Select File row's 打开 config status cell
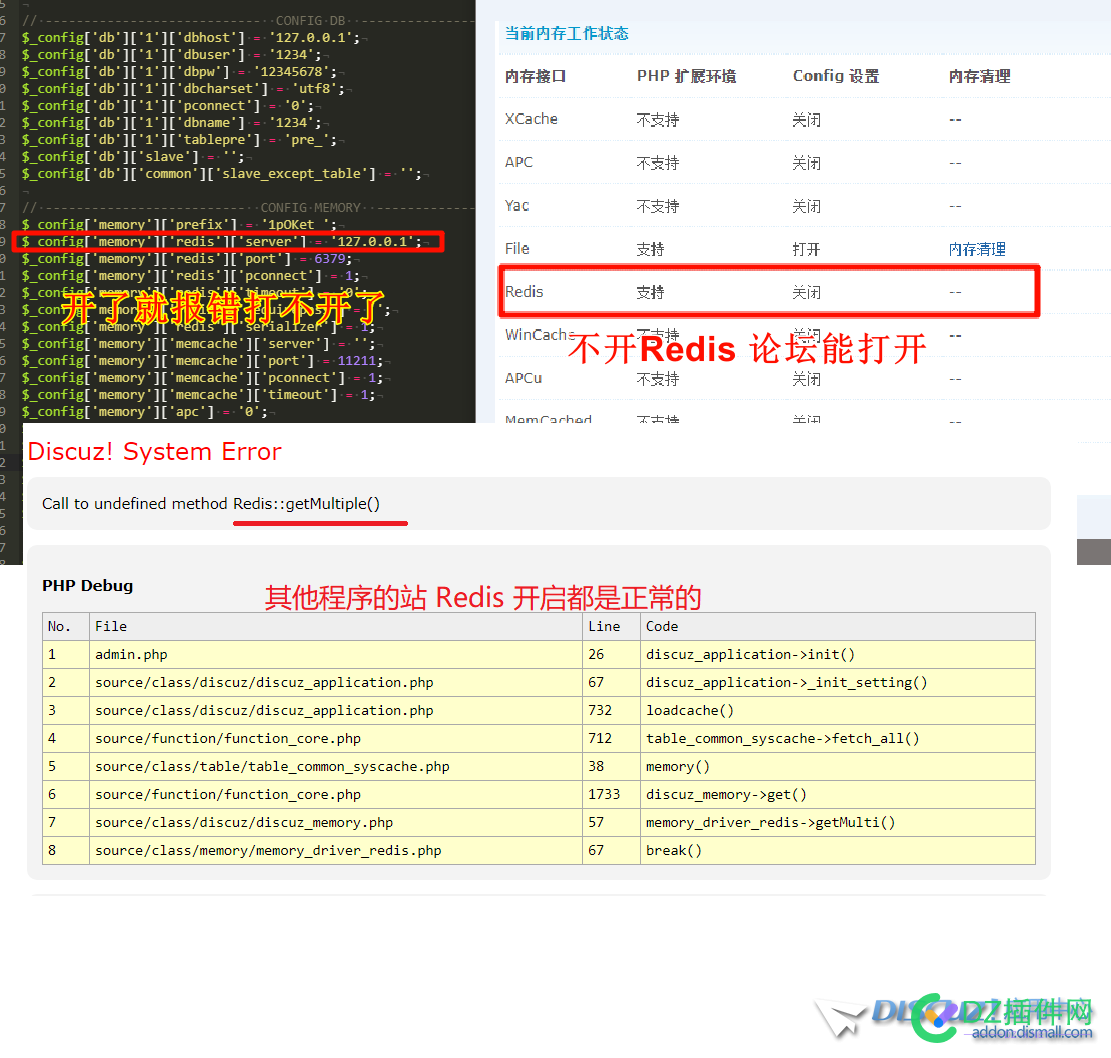 point(806,249)
